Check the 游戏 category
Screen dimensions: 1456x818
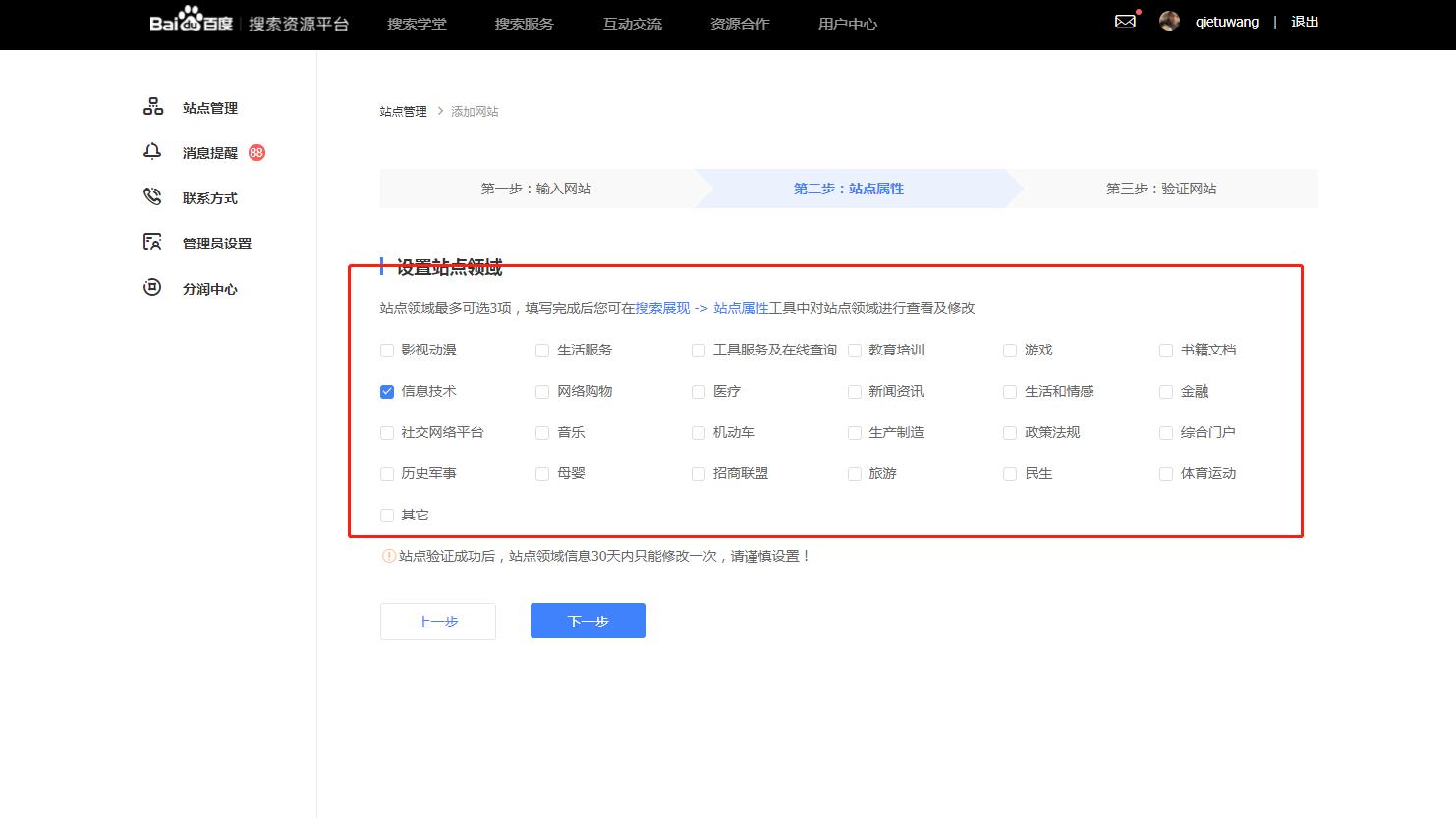pos(1010,350)
